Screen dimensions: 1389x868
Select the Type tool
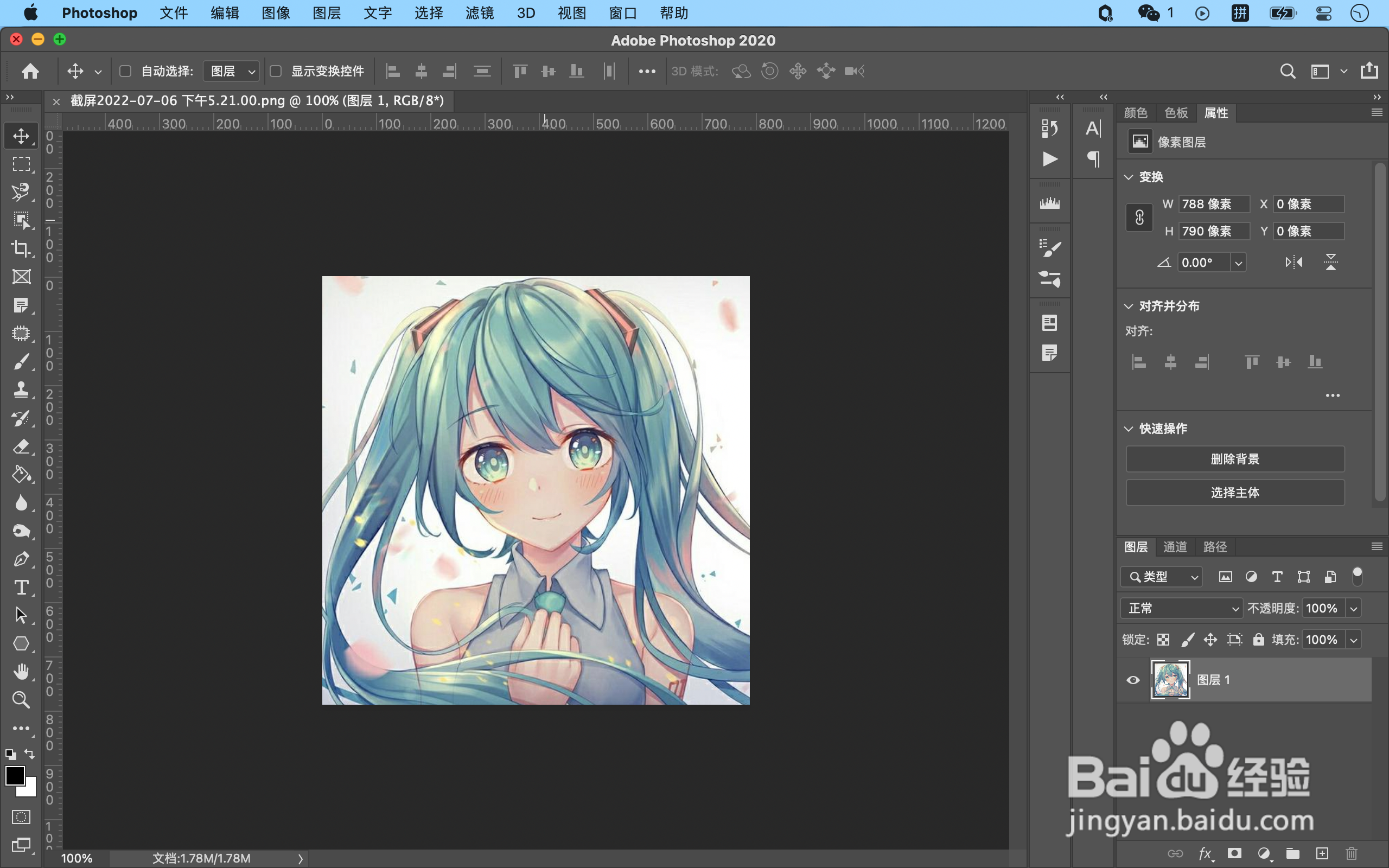pos(21,588)
